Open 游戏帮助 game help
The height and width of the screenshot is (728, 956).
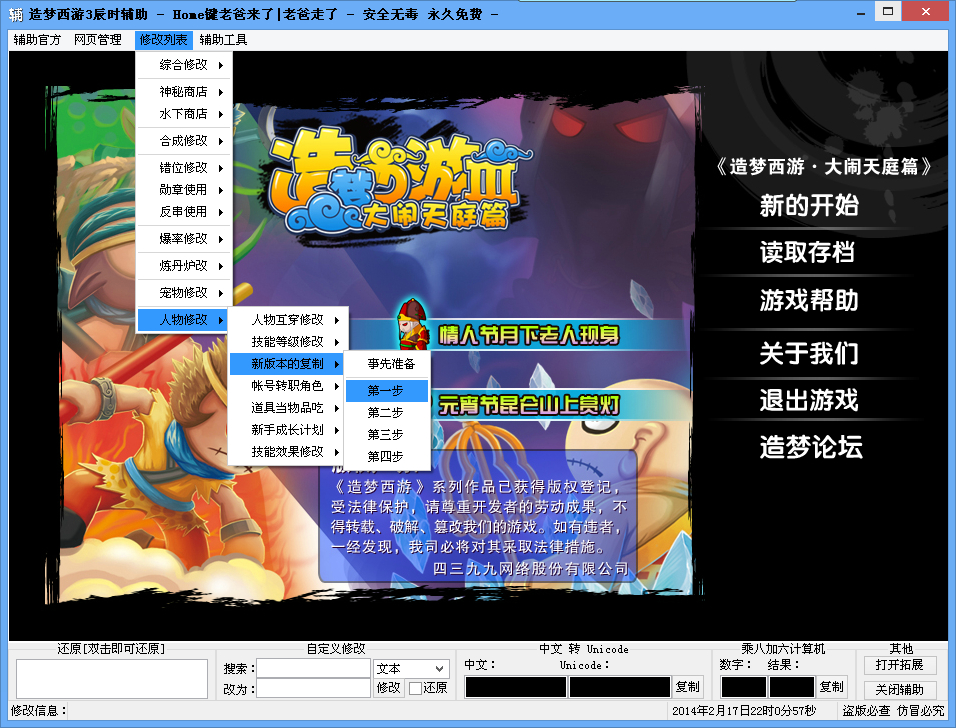click(809, 301)
